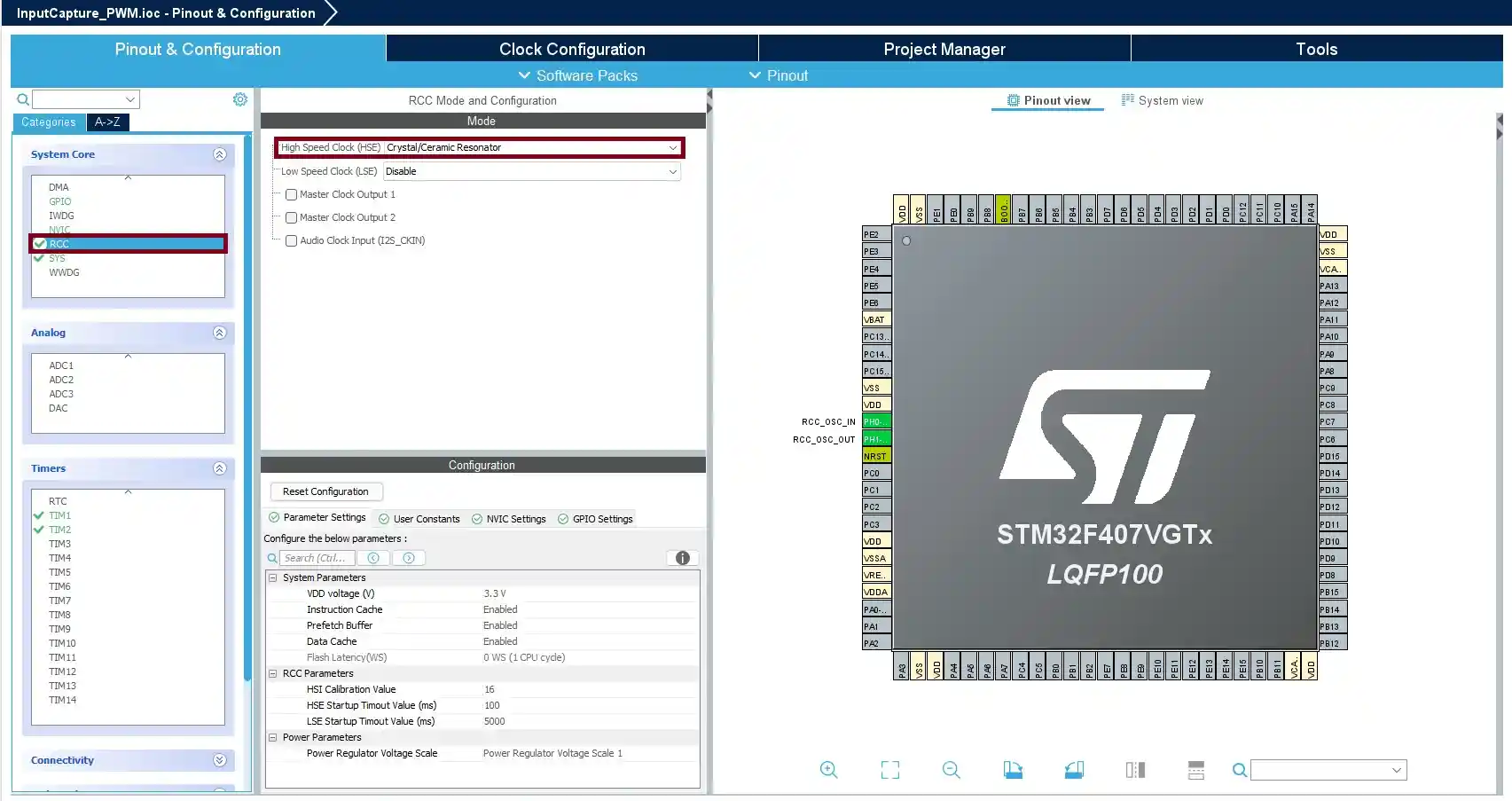
Task: Go to previous parameter search result
Action: pyautogui.click(x=373, y=558)
